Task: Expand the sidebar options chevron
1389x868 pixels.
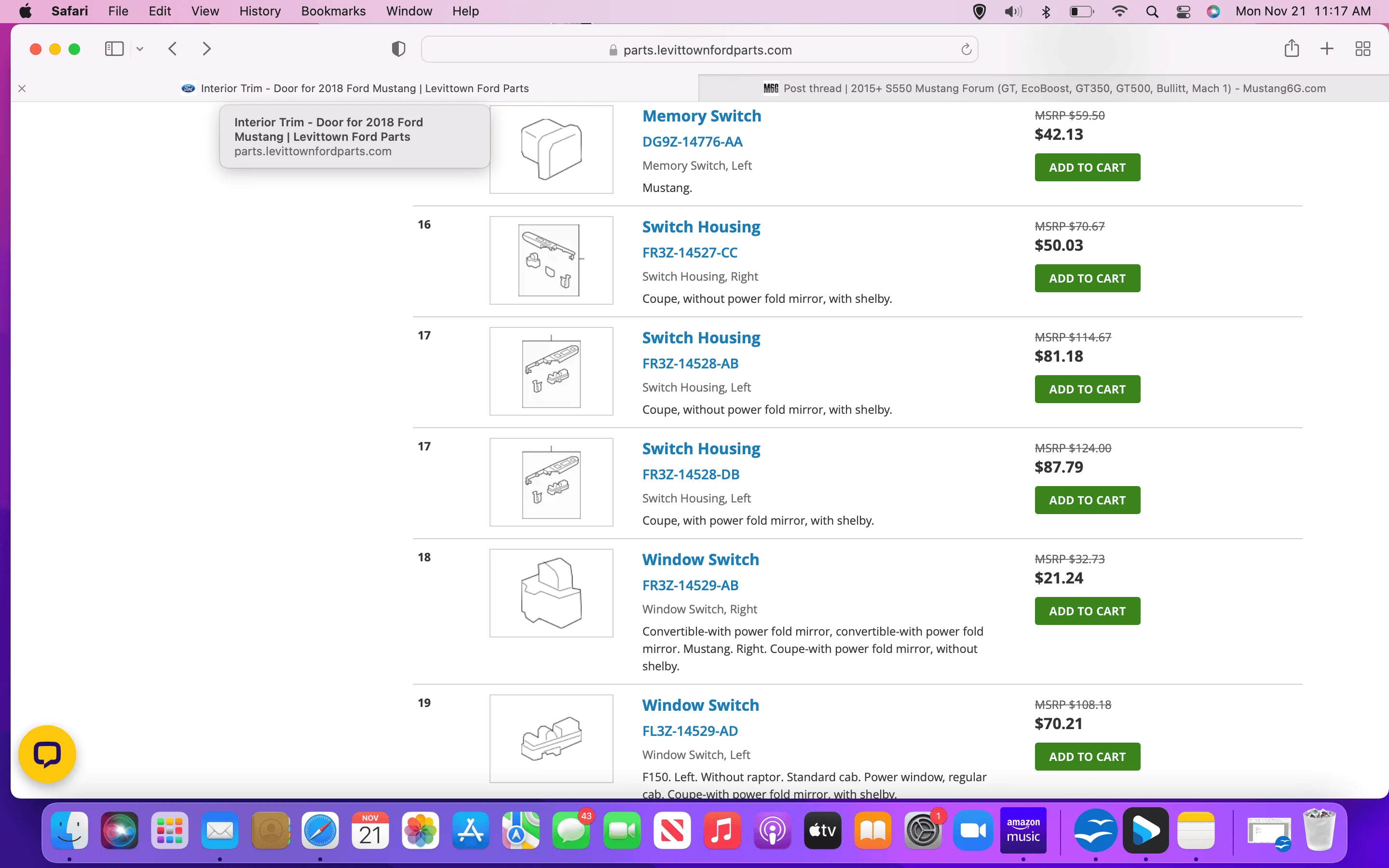Action: pos(139,49)
